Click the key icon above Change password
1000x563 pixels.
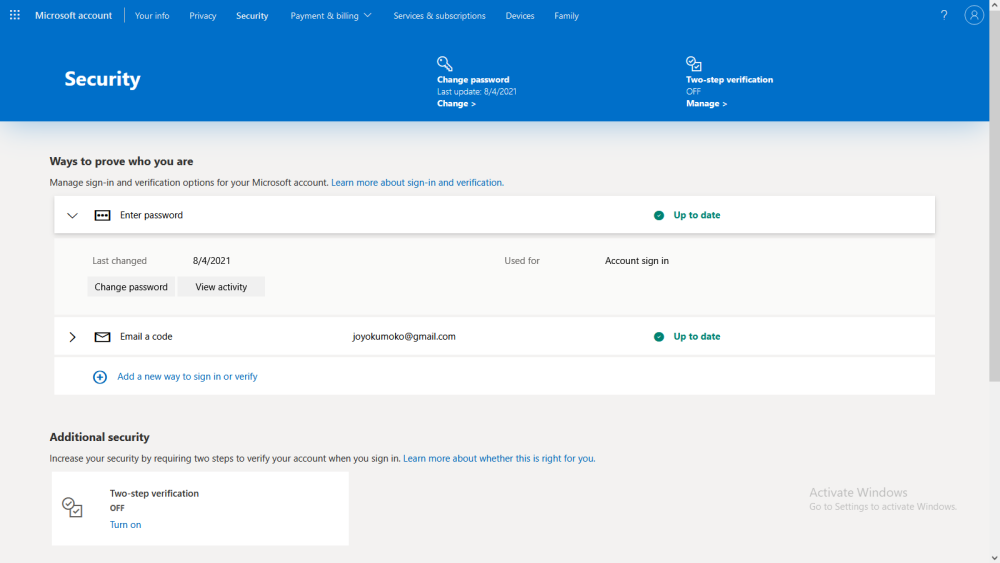(x=445, y=63)
